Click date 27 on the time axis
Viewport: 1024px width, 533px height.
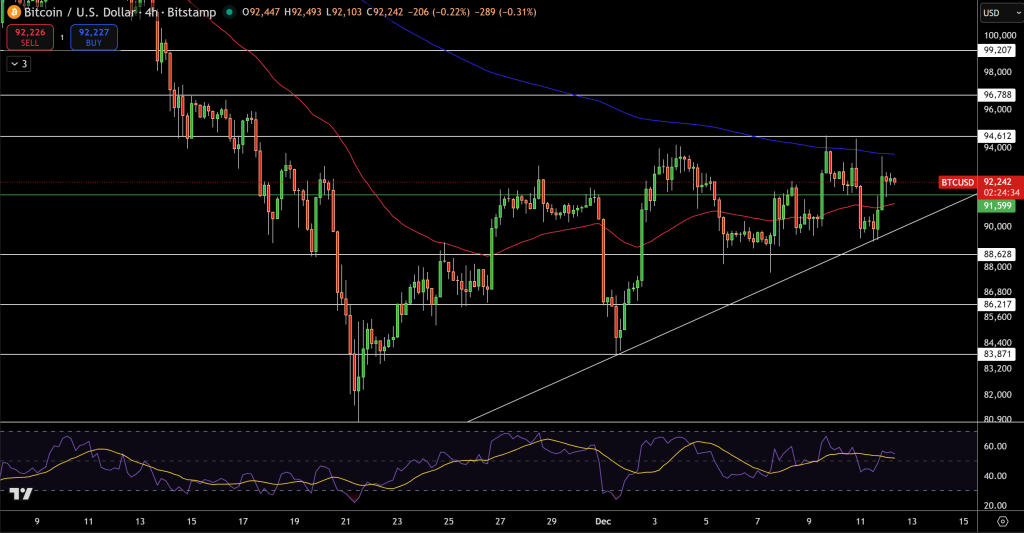click(x=500, y=521)
